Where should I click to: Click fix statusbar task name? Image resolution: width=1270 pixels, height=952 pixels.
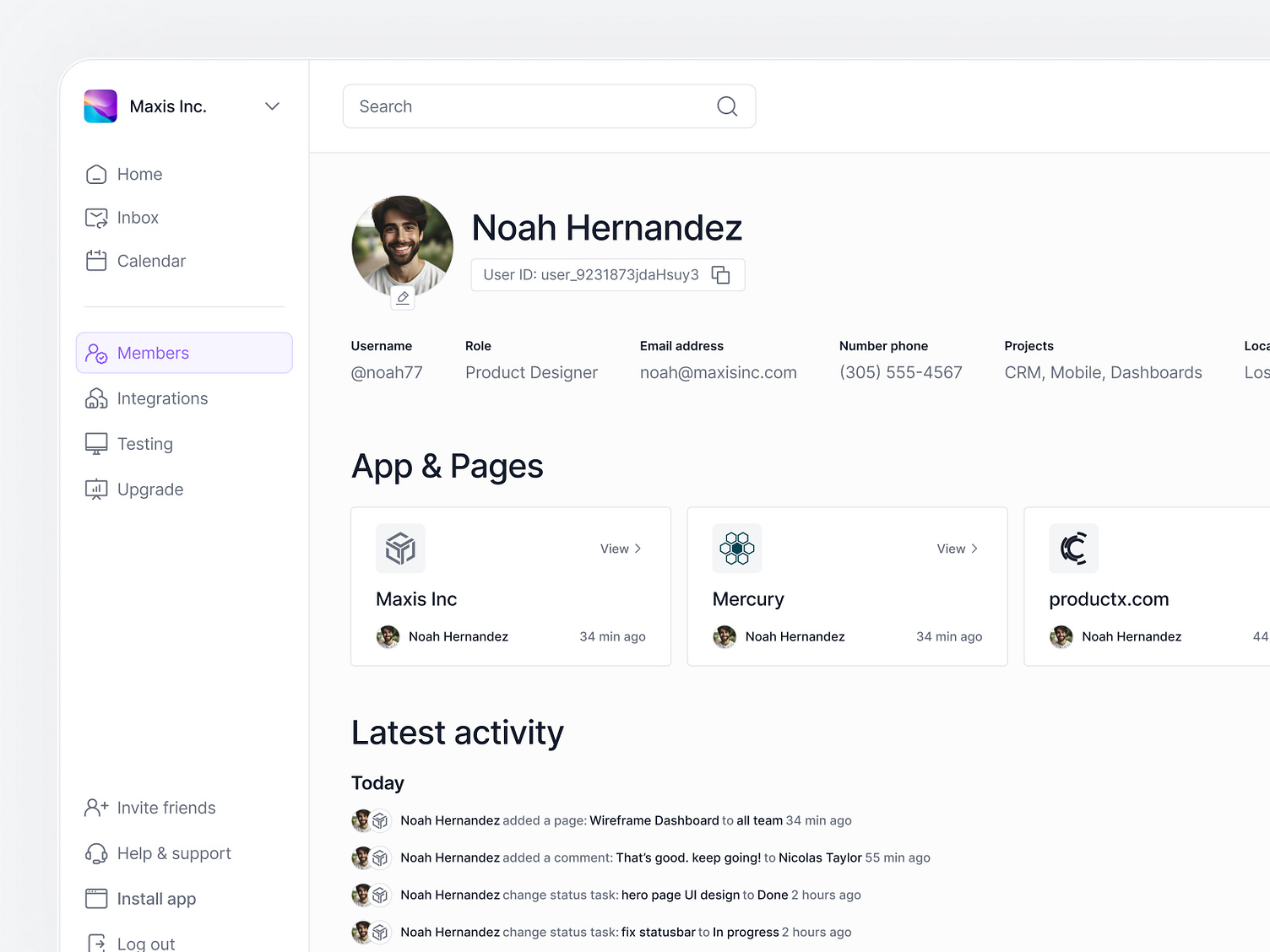659,932
